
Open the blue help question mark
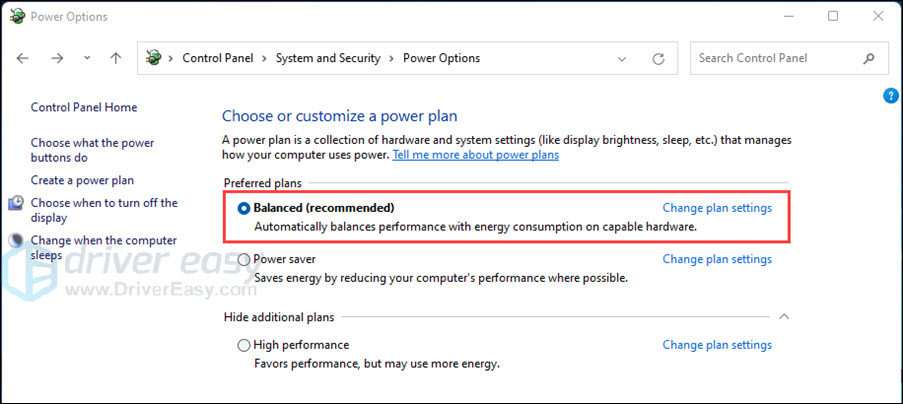tap(891, 96)
